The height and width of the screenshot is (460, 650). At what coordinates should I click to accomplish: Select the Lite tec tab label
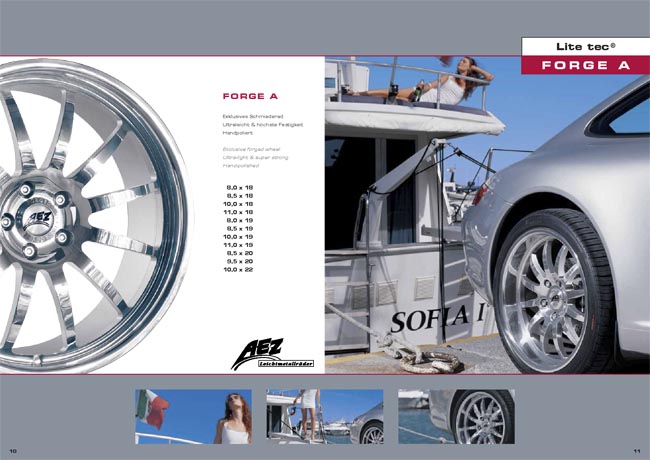click(585, 46)
